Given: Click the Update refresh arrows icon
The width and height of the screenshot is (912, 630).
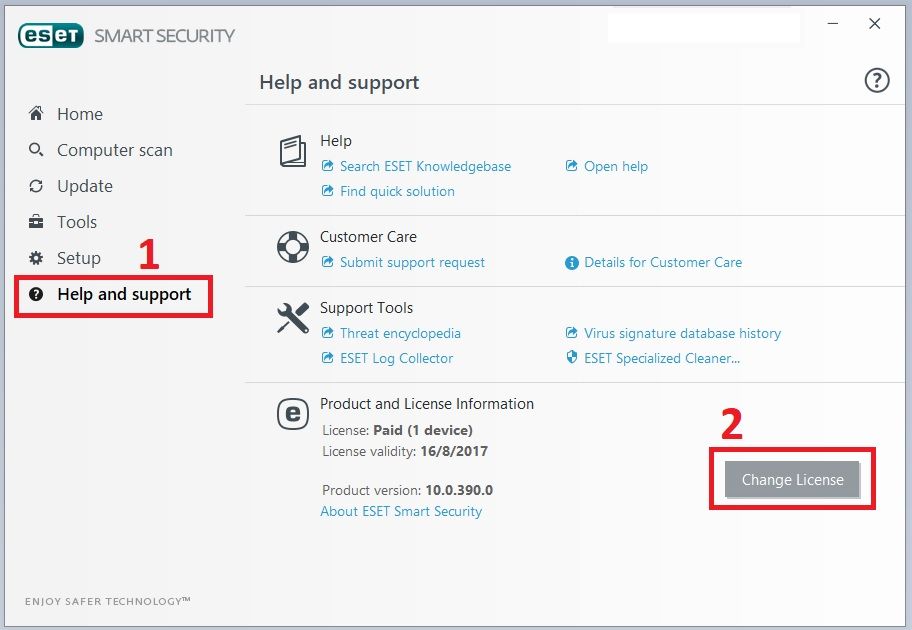Looking at the screenshot, I should (x=36, y=186).
